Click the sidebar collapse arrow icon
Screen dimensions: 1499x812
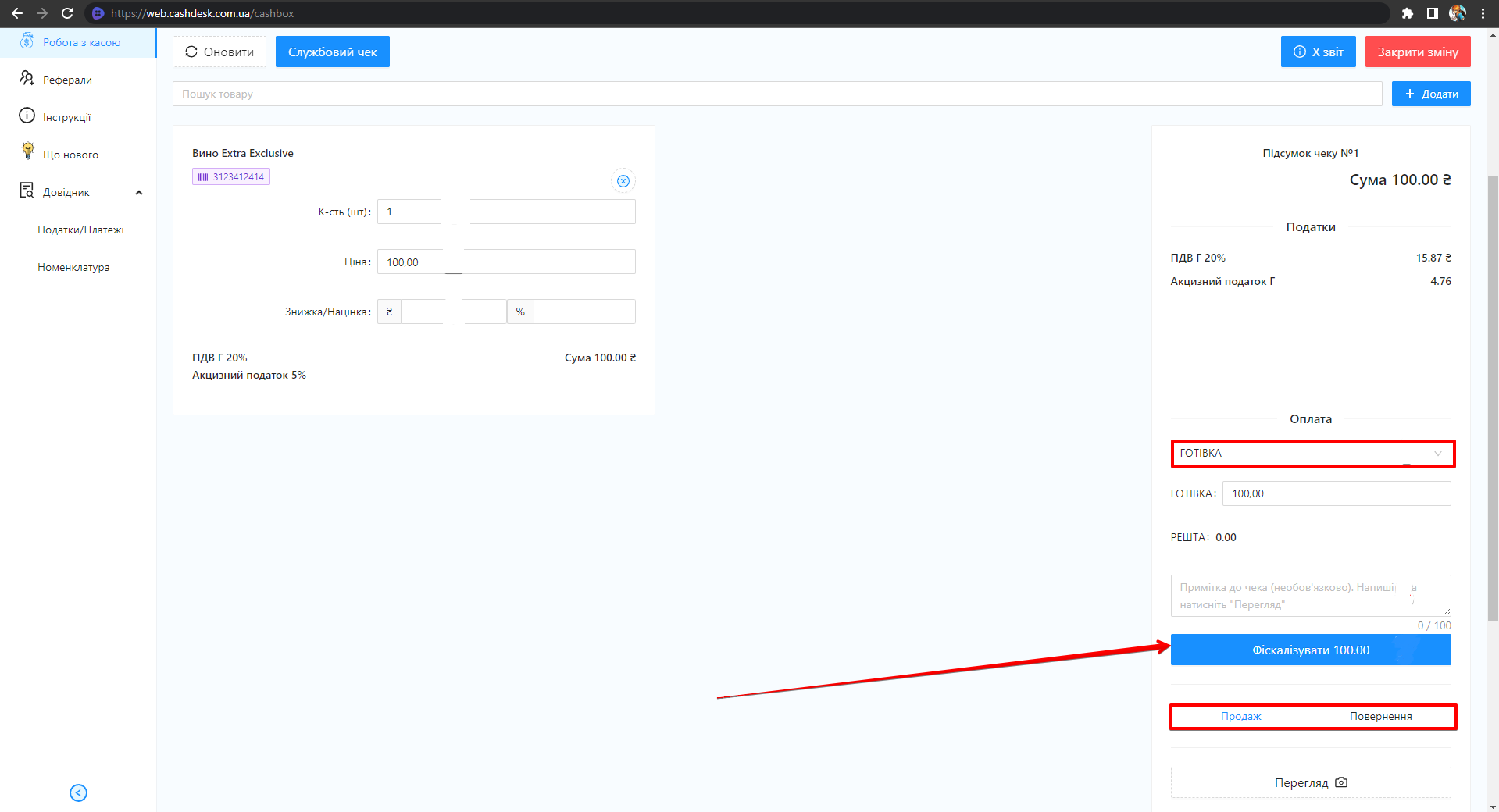pyautogui.click(x=78, y=792)
